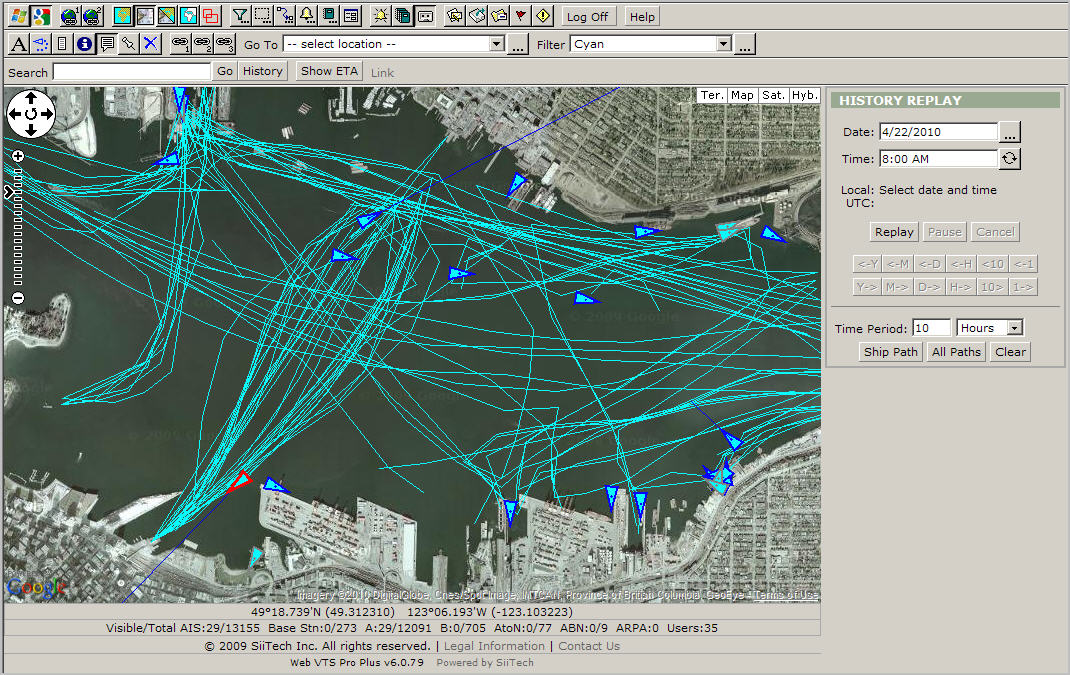Switch map to Ter. view
1070x675 pixels.
click(x=712, y=96)
